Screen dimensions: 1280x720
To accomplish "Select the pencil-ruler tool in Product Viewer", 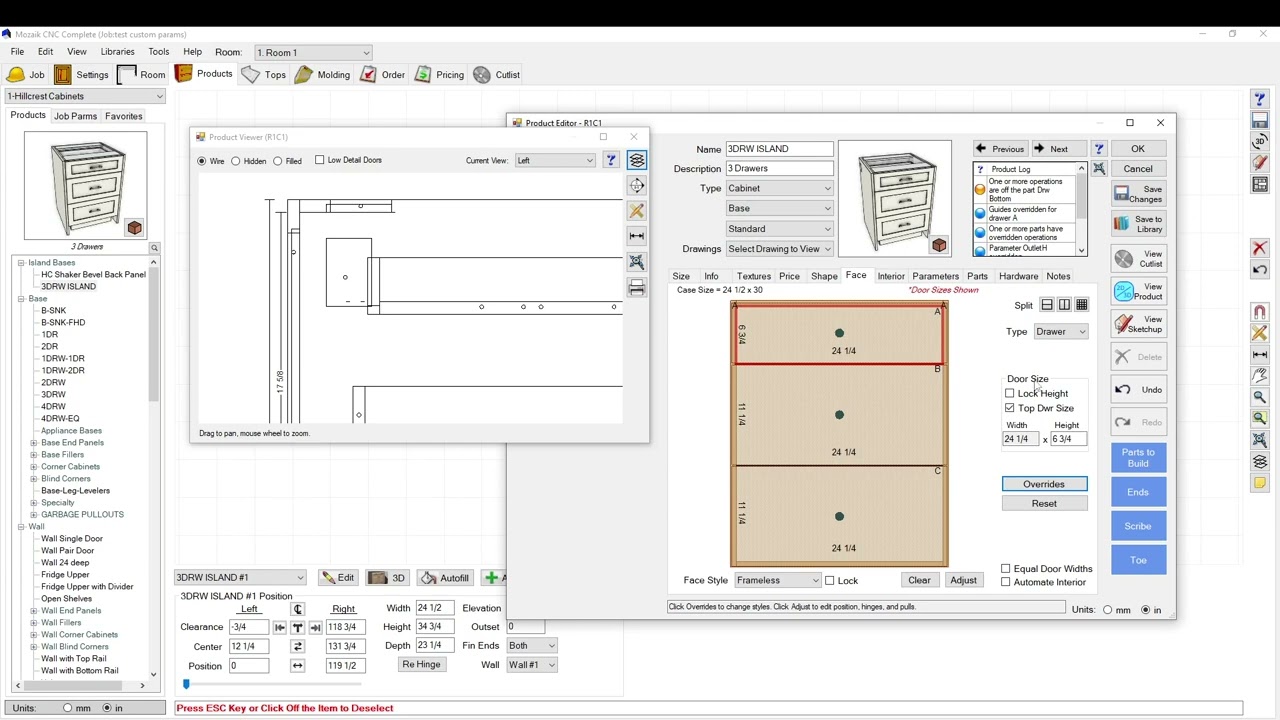I will pos(637,211).
